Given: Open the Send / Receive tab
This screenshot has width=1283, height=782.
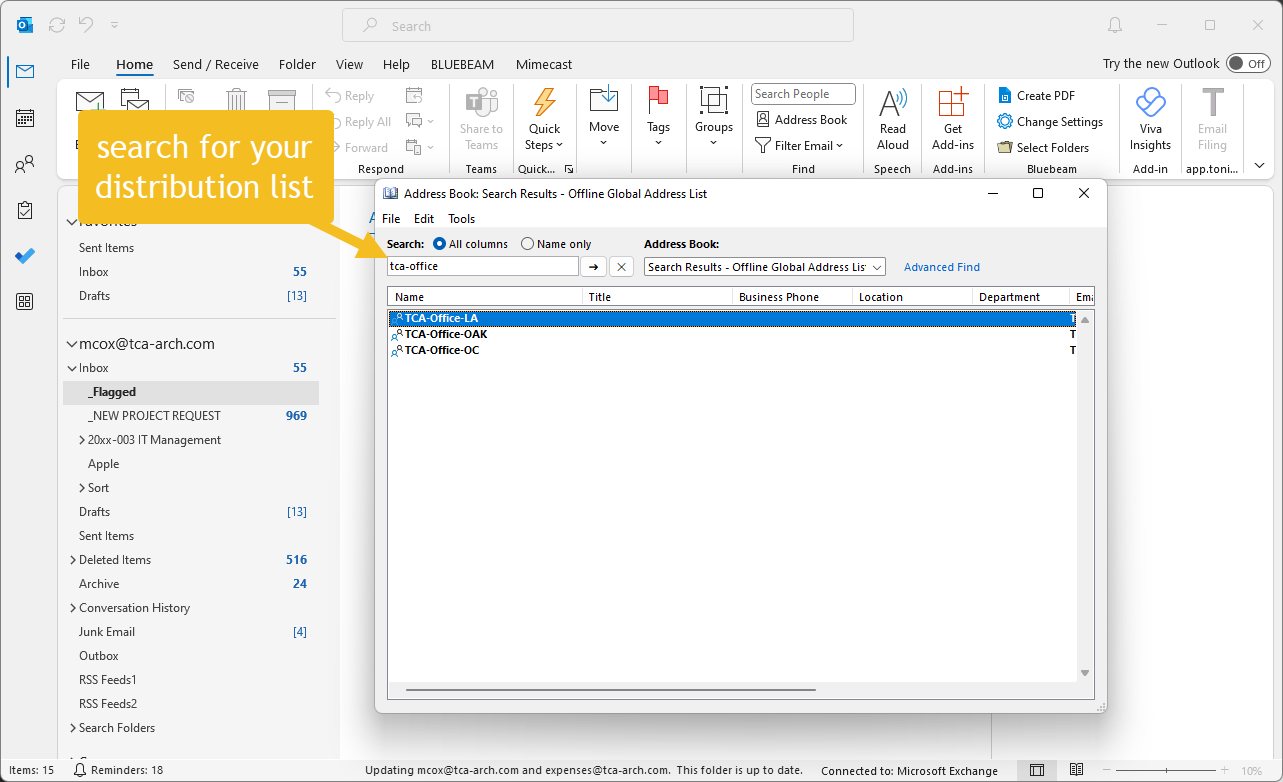Looking at the screenshot, I should [x=216, y=64].
